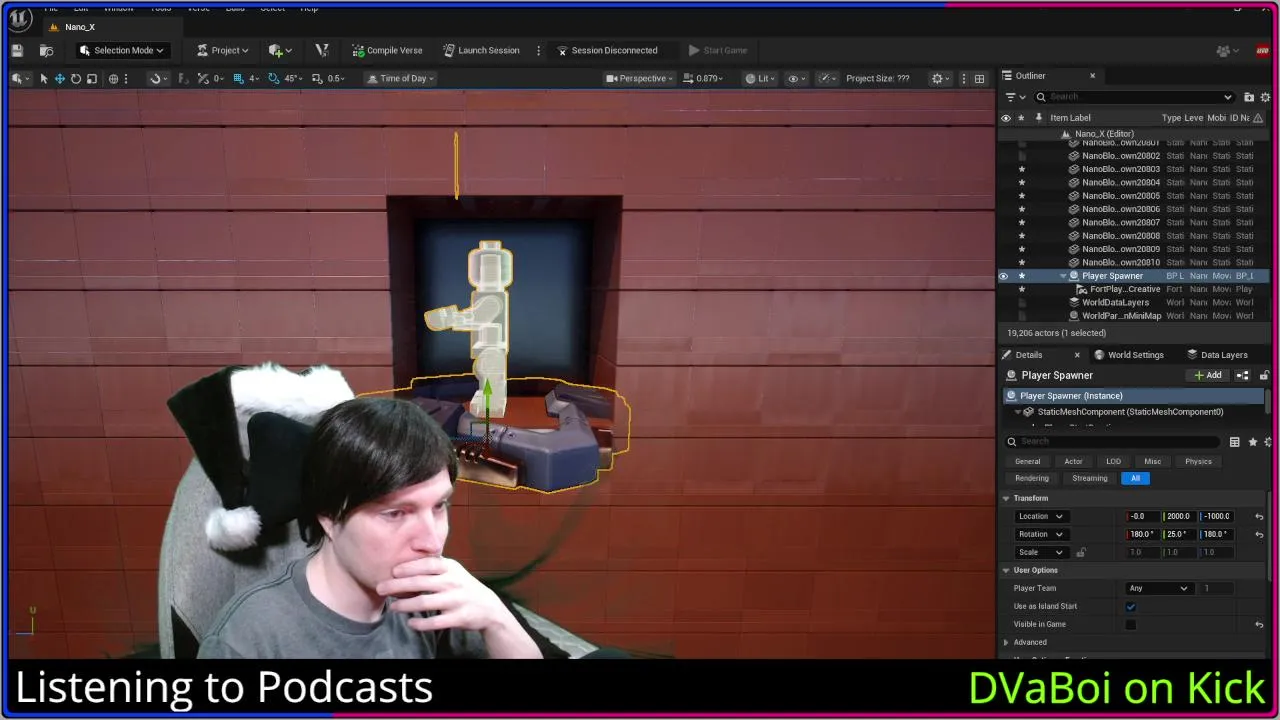Image resolution: width=1280 pixels, height=720 pixels.
Task: Open the viewport settings gear dropdown
Action: 941,78
